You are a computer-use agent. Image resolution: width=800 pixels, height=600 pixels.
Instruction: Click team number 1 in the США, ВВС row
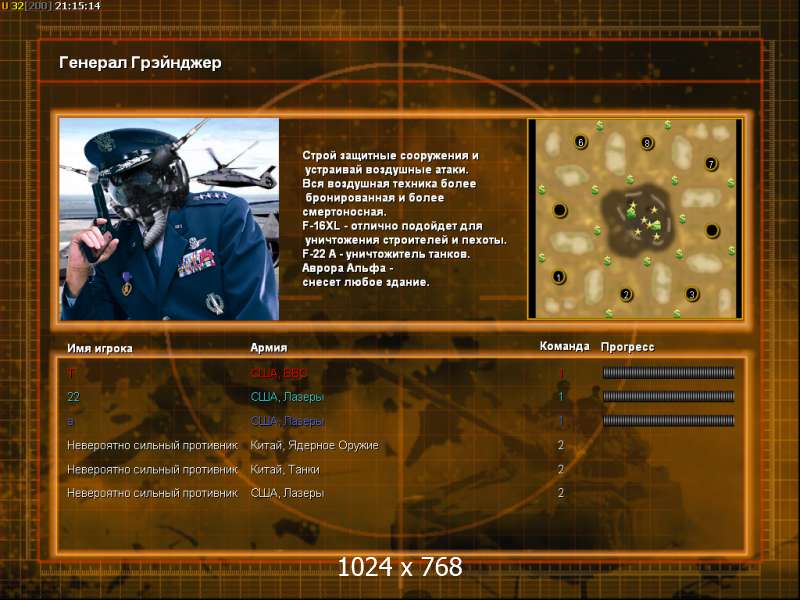(561, 373)
